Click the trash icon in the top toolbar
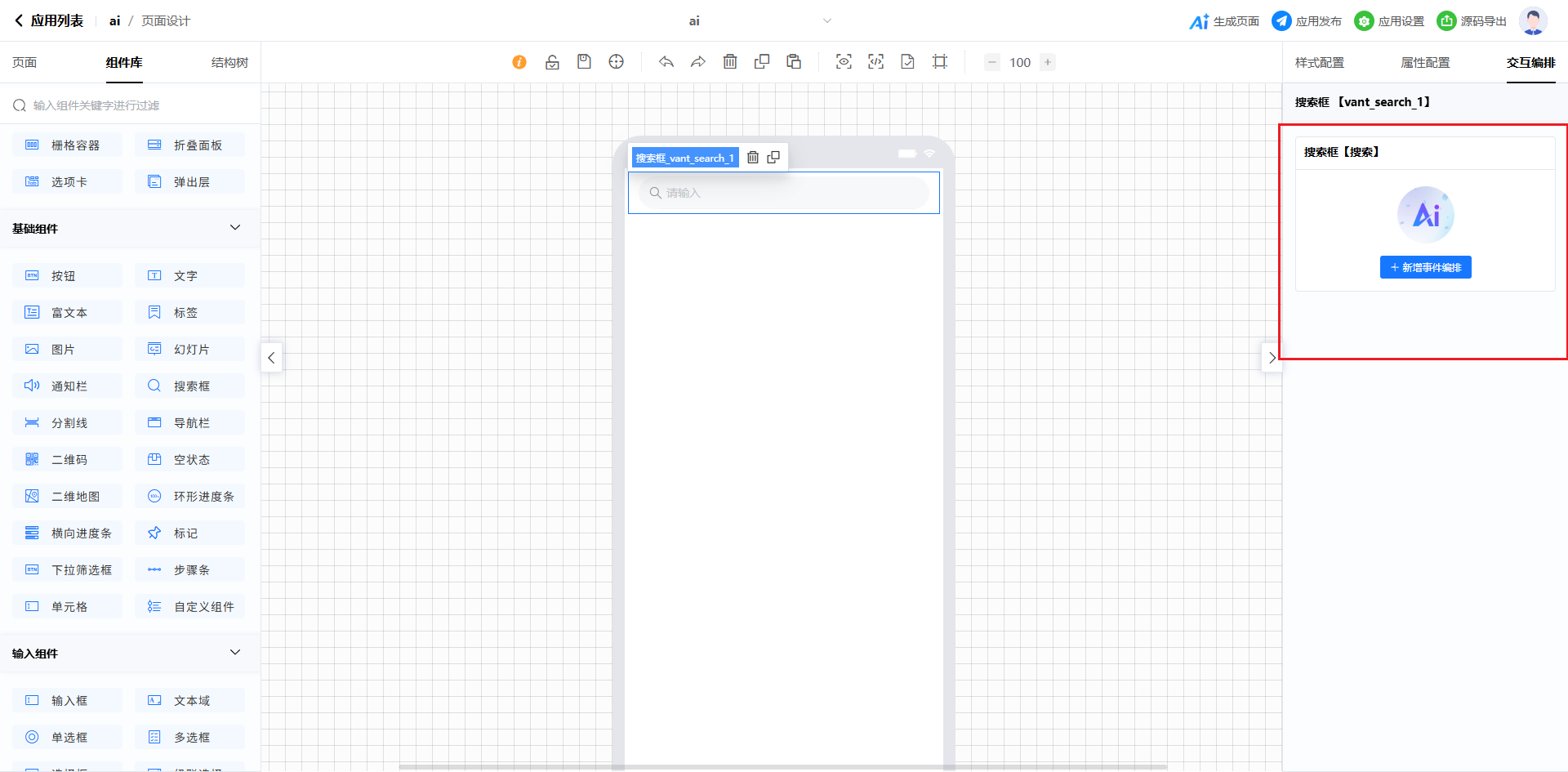1568x772 pixels. [x=730, y=62]
